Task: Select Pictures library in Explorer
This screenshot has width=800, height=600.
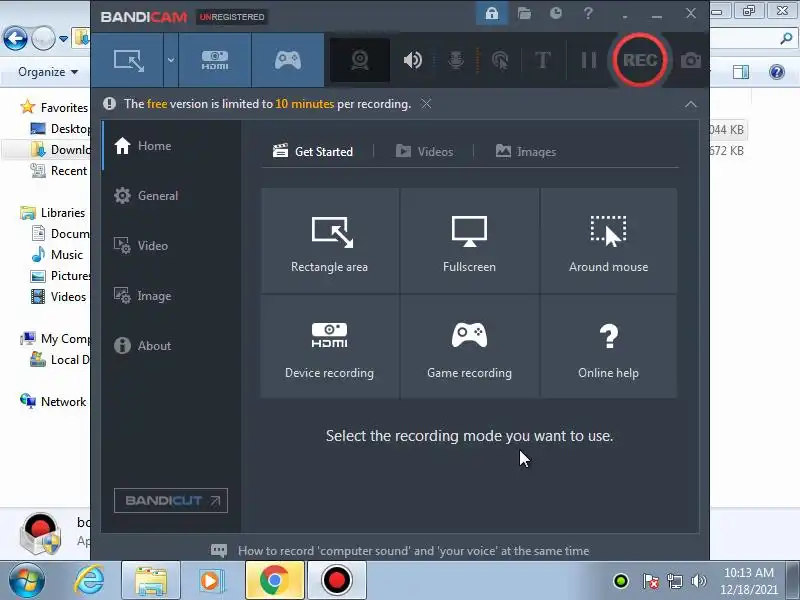Action: tap(60, 276)
